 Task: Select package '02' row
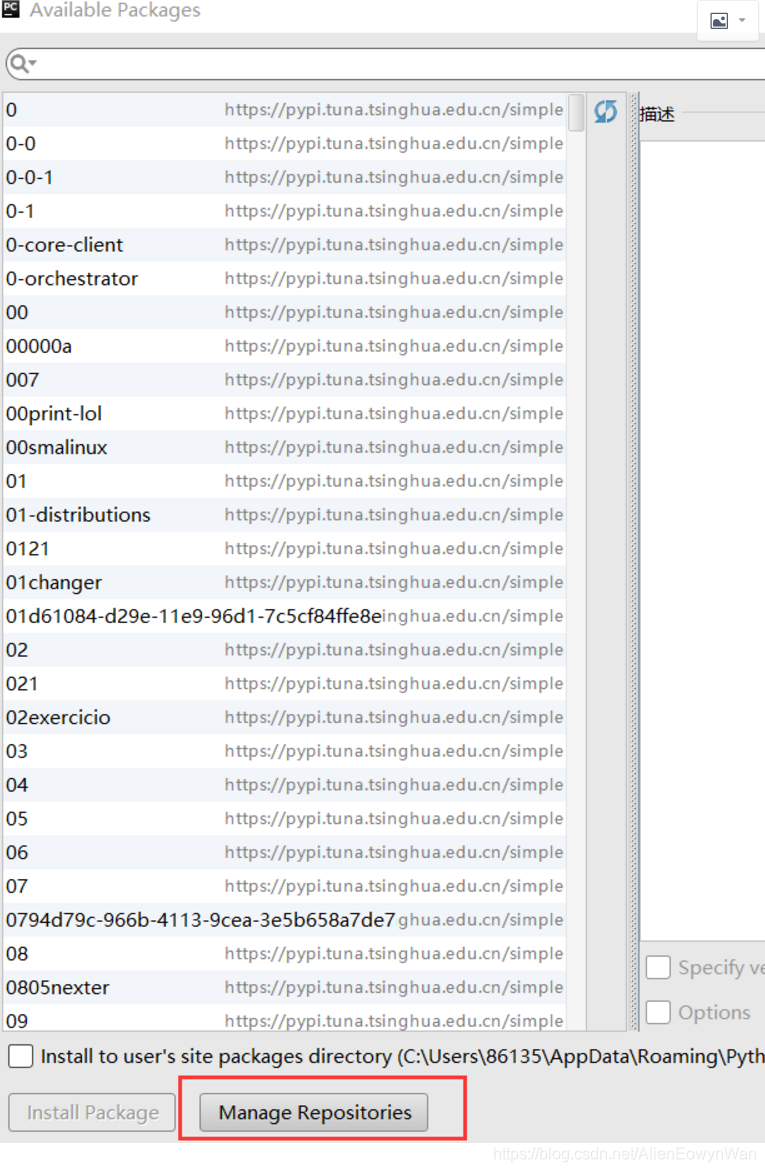tap(284, 650)
